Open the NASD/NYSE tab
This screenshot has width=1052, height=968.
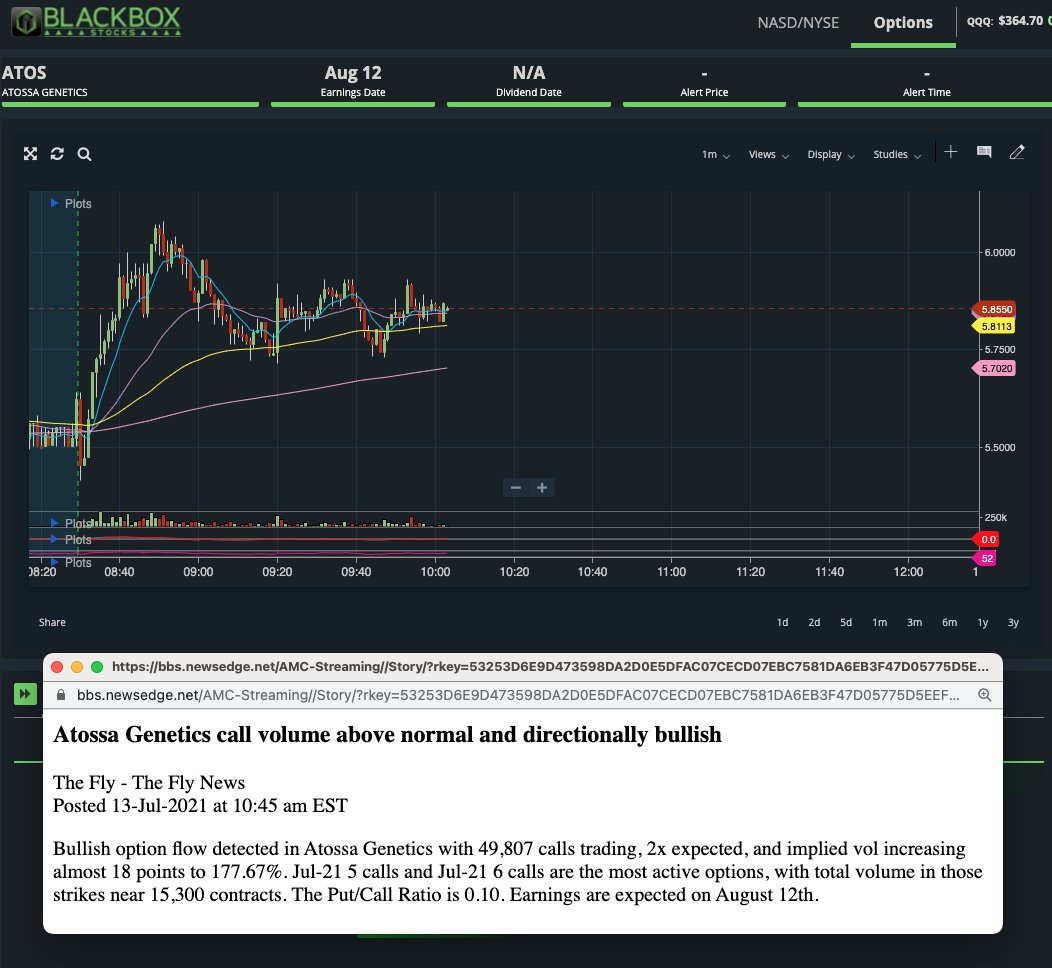point(798,23)
